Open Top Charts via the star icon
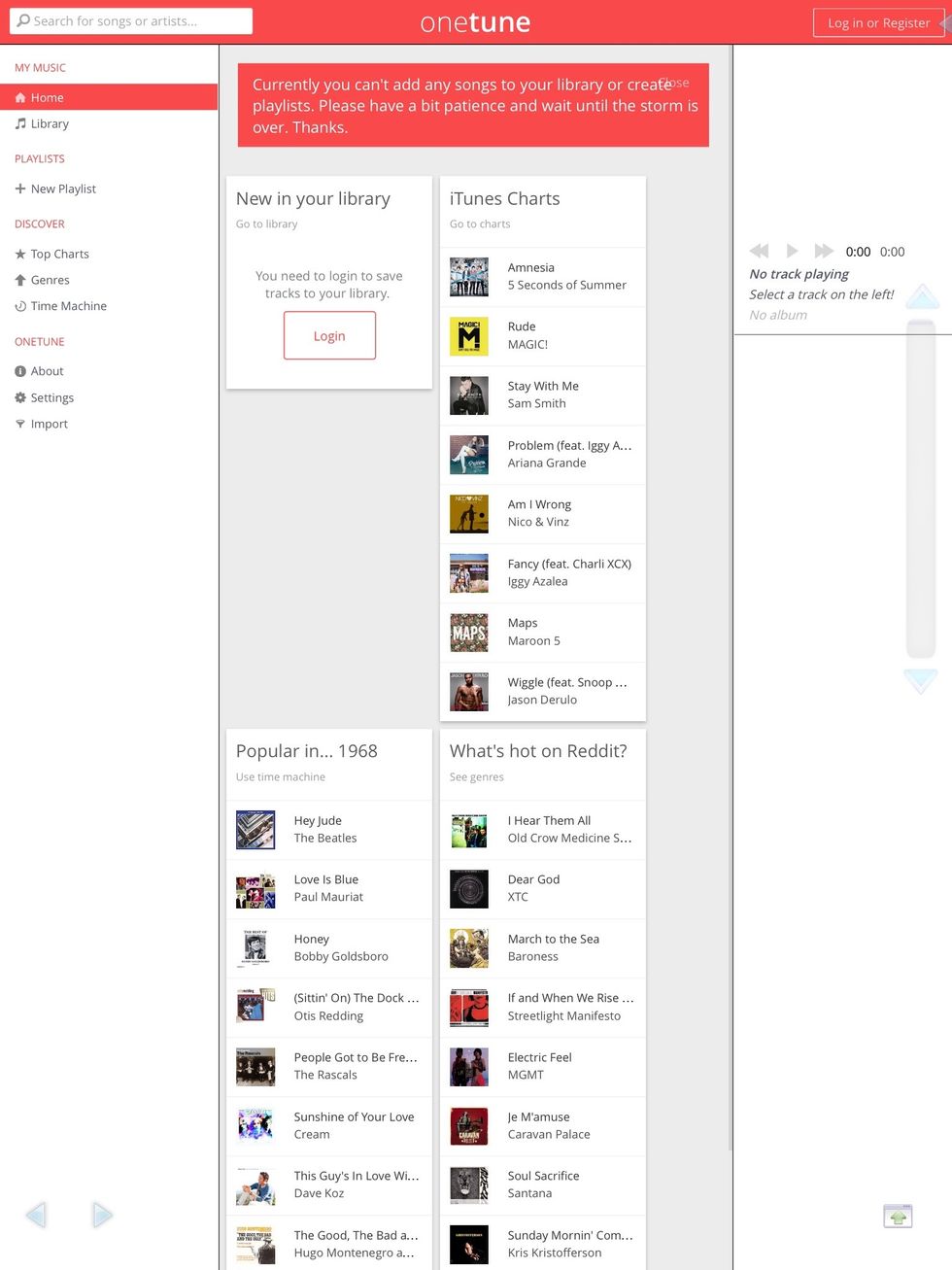The image size is (952, 1270). click(x=19, y=254)
